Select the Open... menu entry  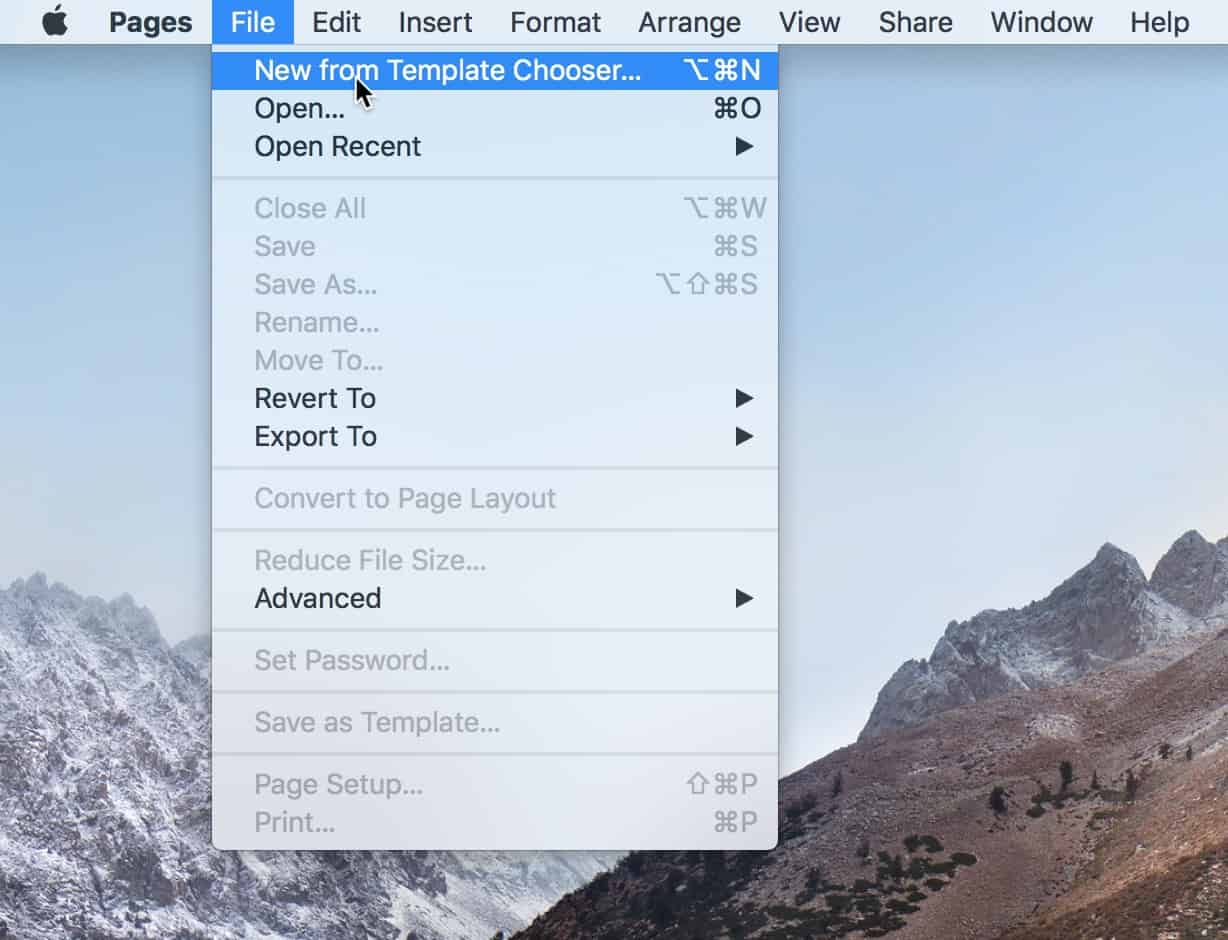495,108
